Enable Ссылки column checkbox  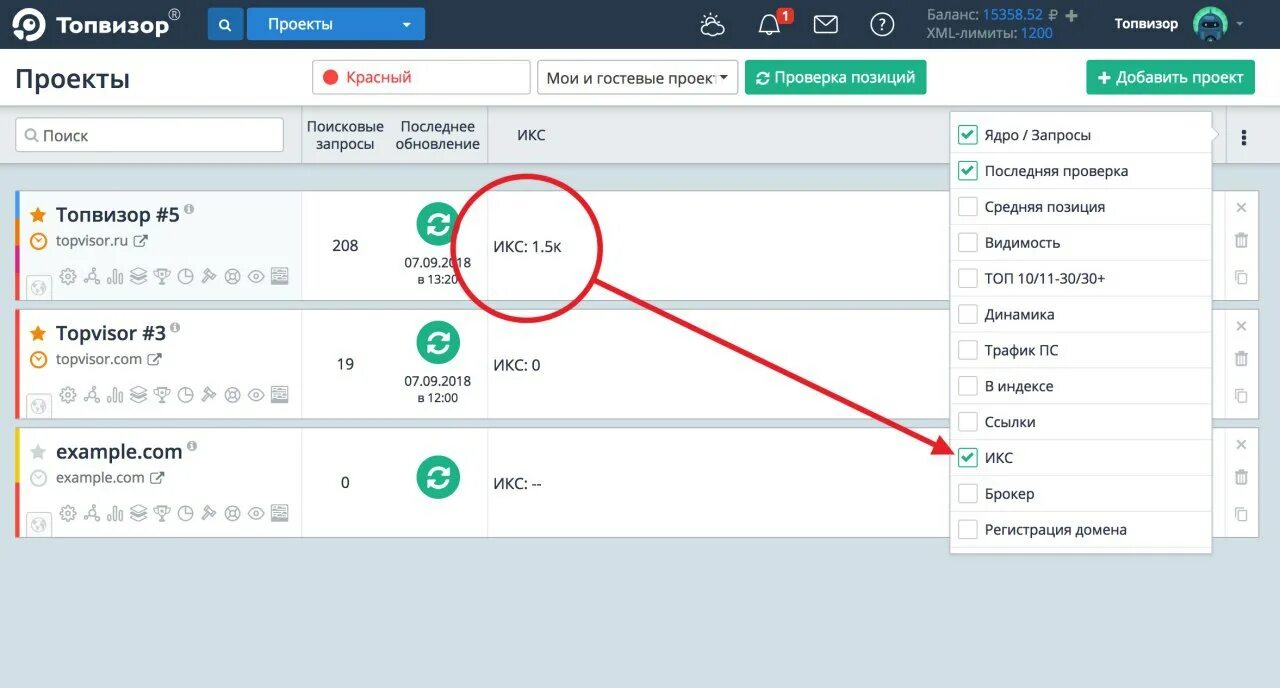tap(967, 422)
